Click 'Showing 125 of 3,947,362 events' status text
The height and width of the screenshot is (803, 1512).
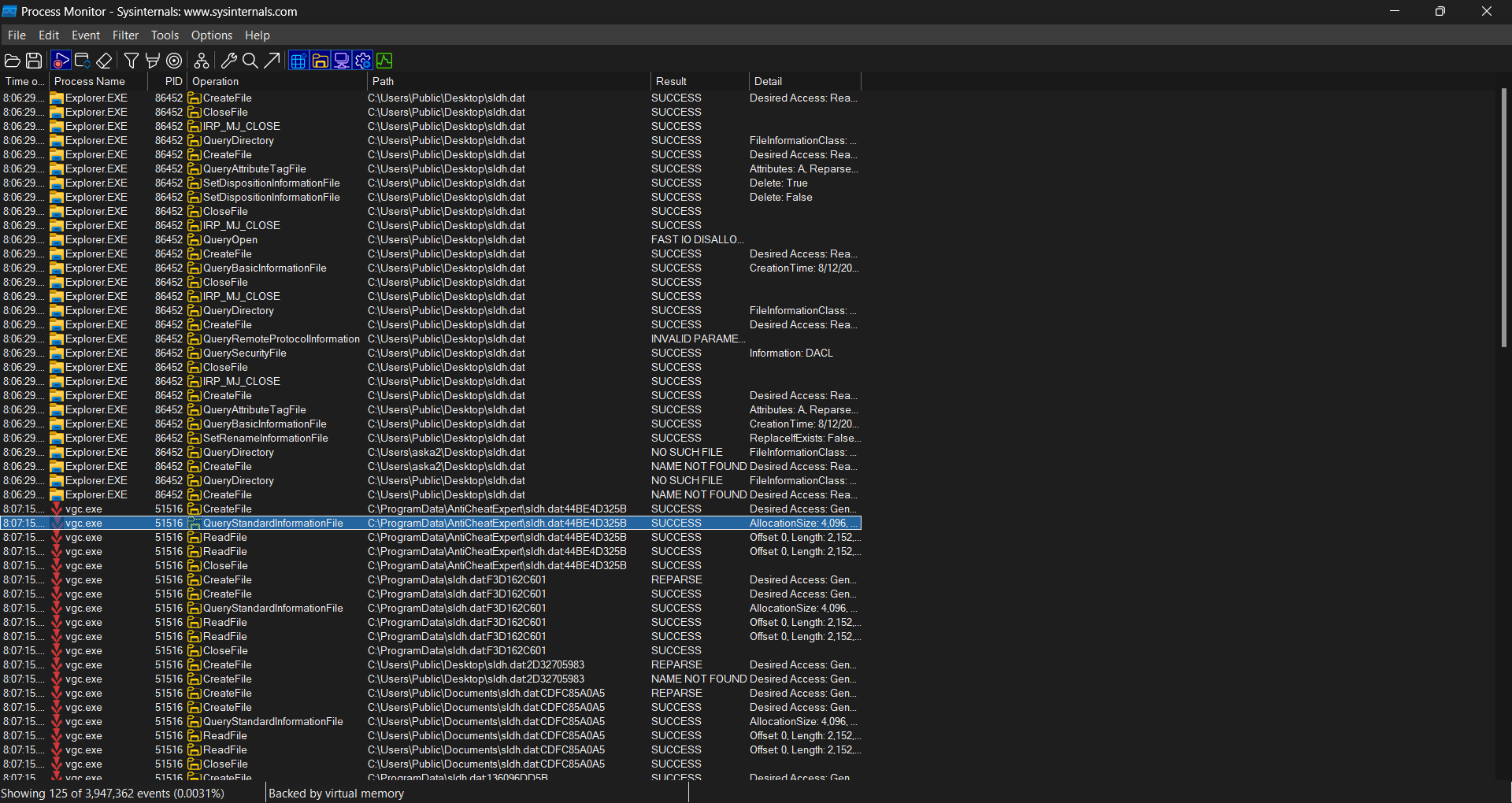pyautogui.click(x=113, y=794)
